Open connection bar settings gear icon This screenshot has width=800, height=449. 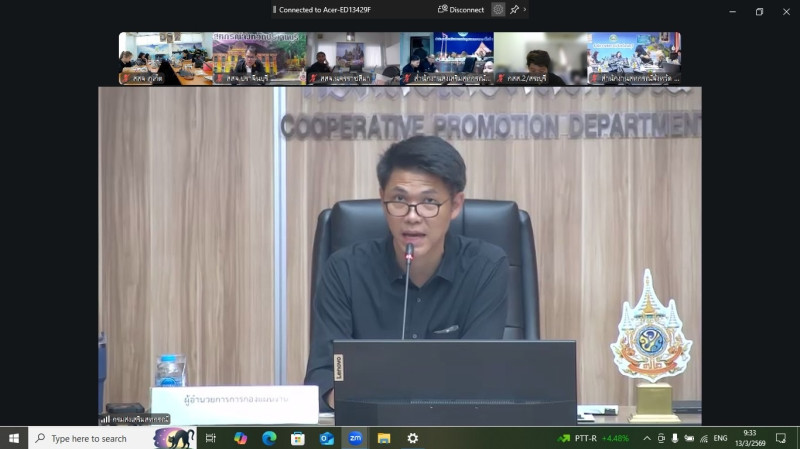[498, 10]
